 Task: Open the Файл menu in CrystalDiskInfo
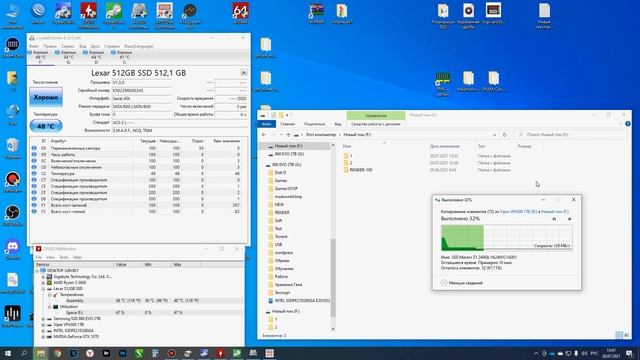tap(34, 46)
